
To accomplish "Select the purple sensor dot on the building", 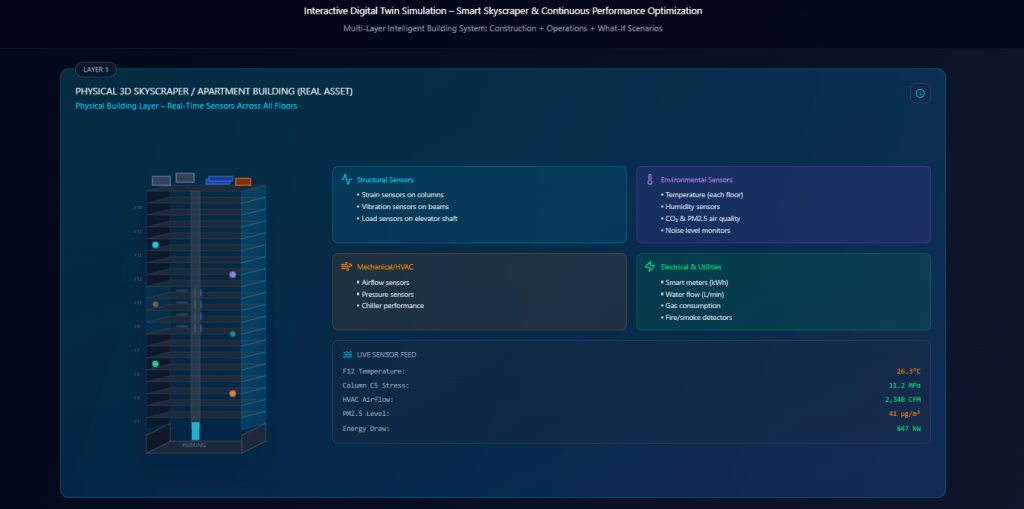I will point(233,274).
